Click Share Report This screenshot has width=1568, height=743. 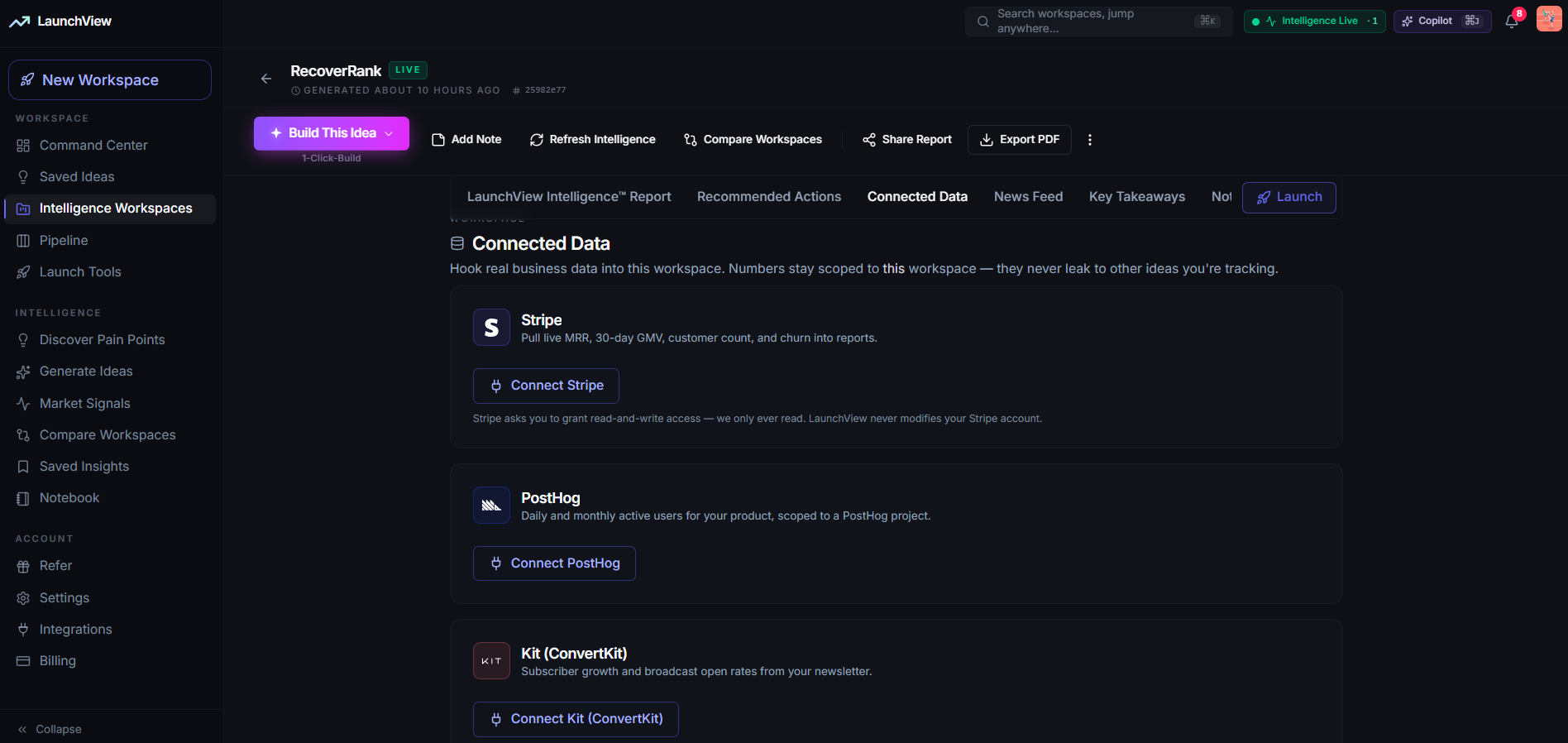907,140
